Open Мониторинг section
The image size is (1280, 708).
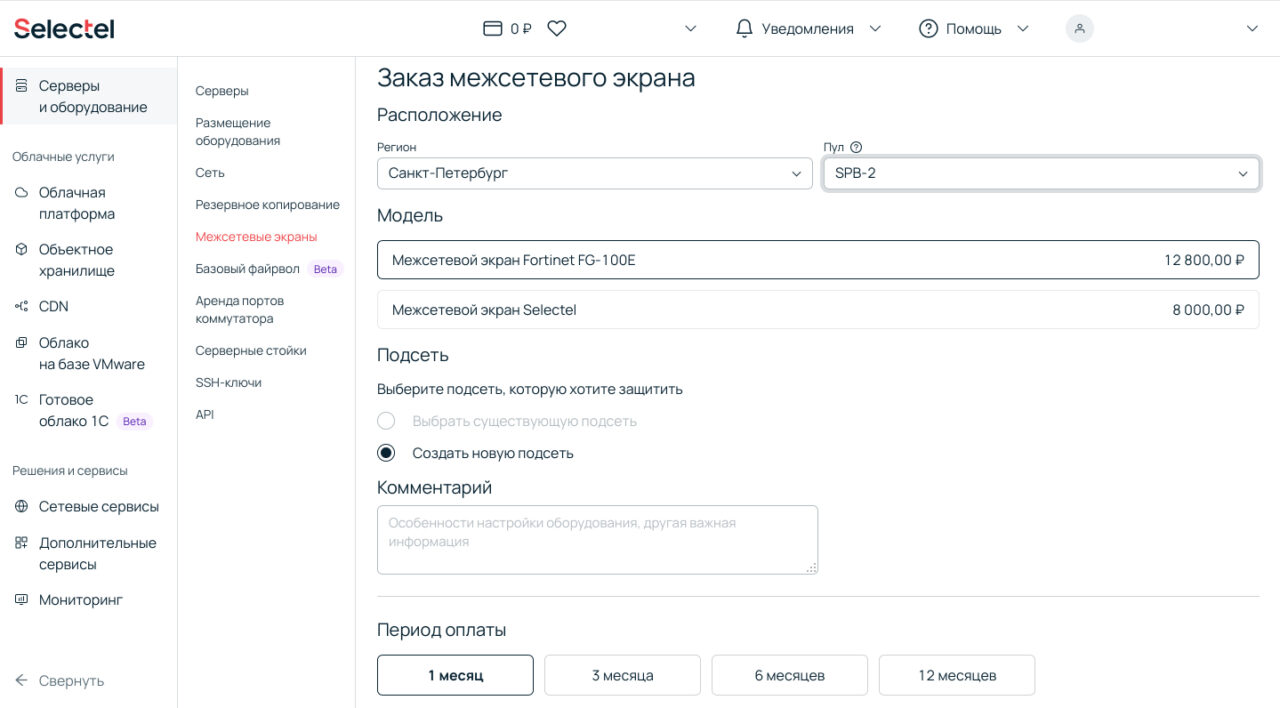(x=81, y=600)
